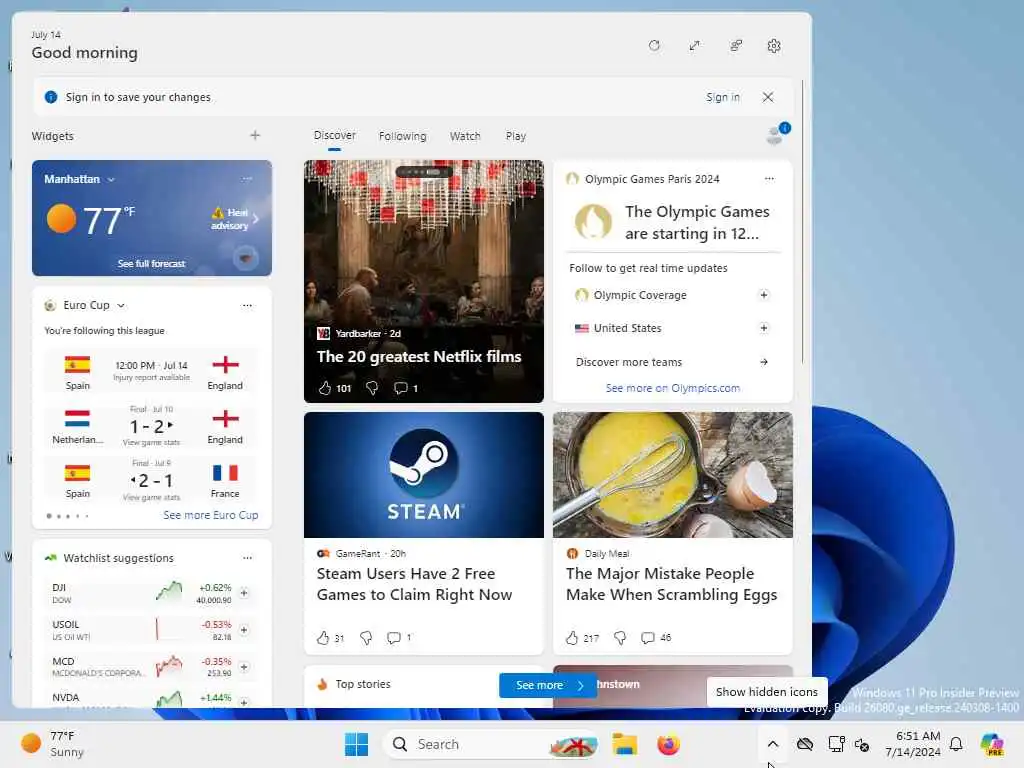Open the Steam logo article thumbnail
1024x768 pixels.
point(424,475)
